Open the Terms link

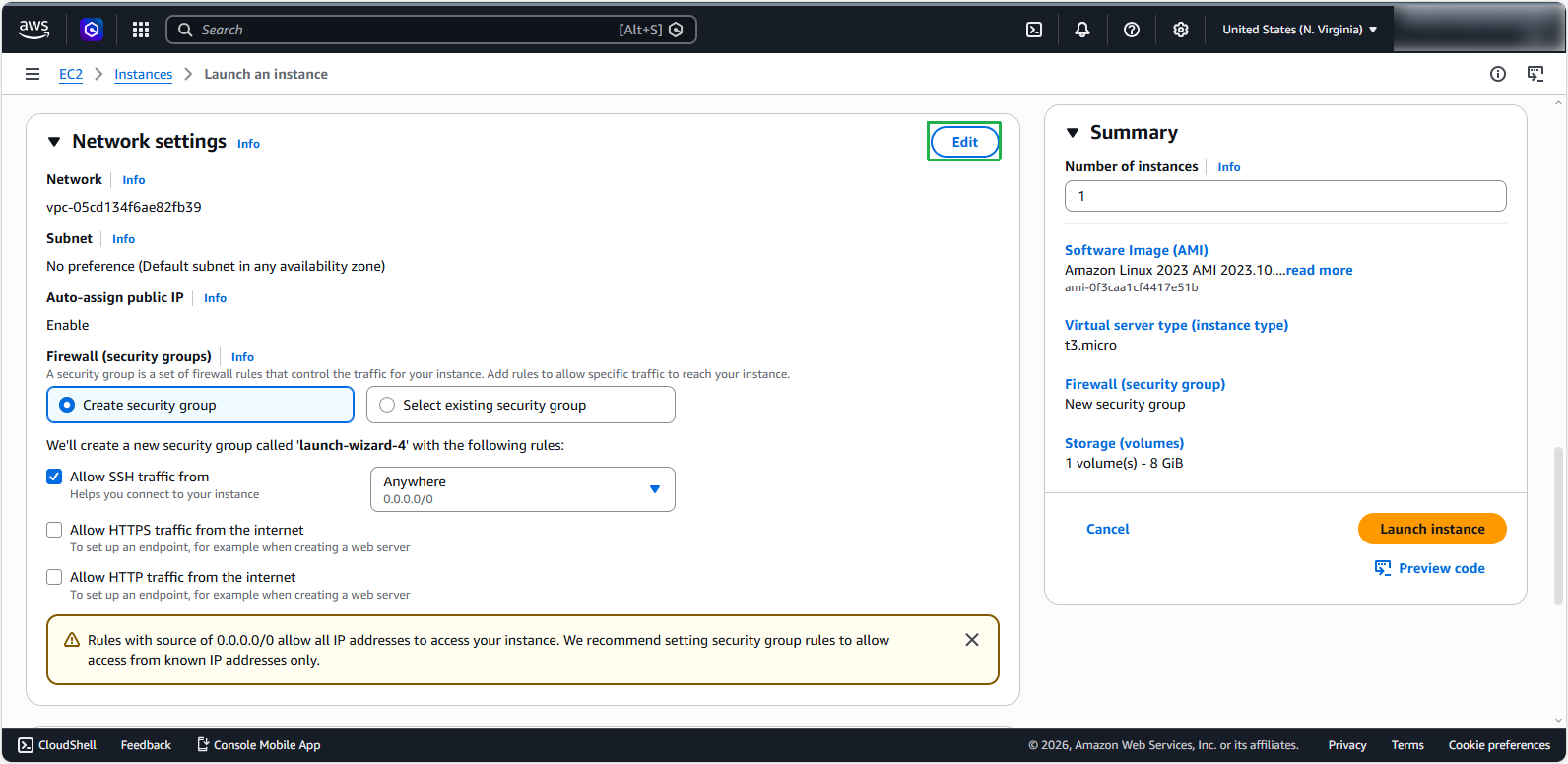click(1407, 745)
